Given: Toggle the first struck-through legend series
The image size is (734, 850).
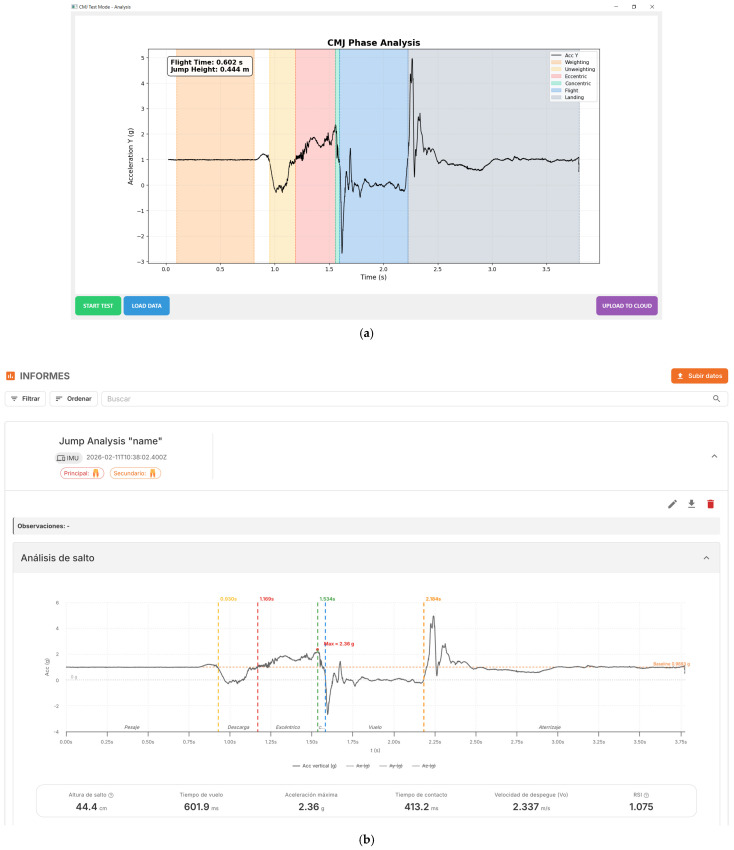Looking at the screenshot, I should 358,766.
